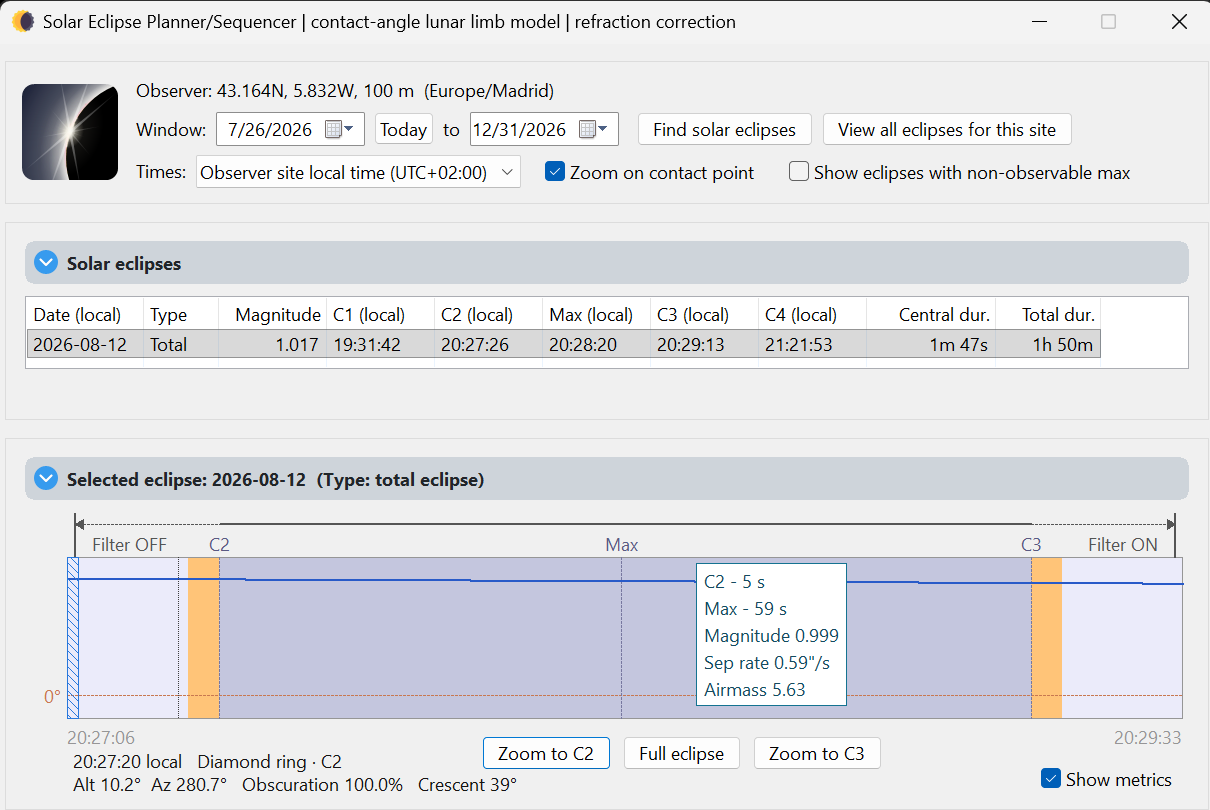The height and width of the screenshot is (810, 1210).
Task: Enable Show eclipses with non-observable max
Action: click(x=799, y=172)
